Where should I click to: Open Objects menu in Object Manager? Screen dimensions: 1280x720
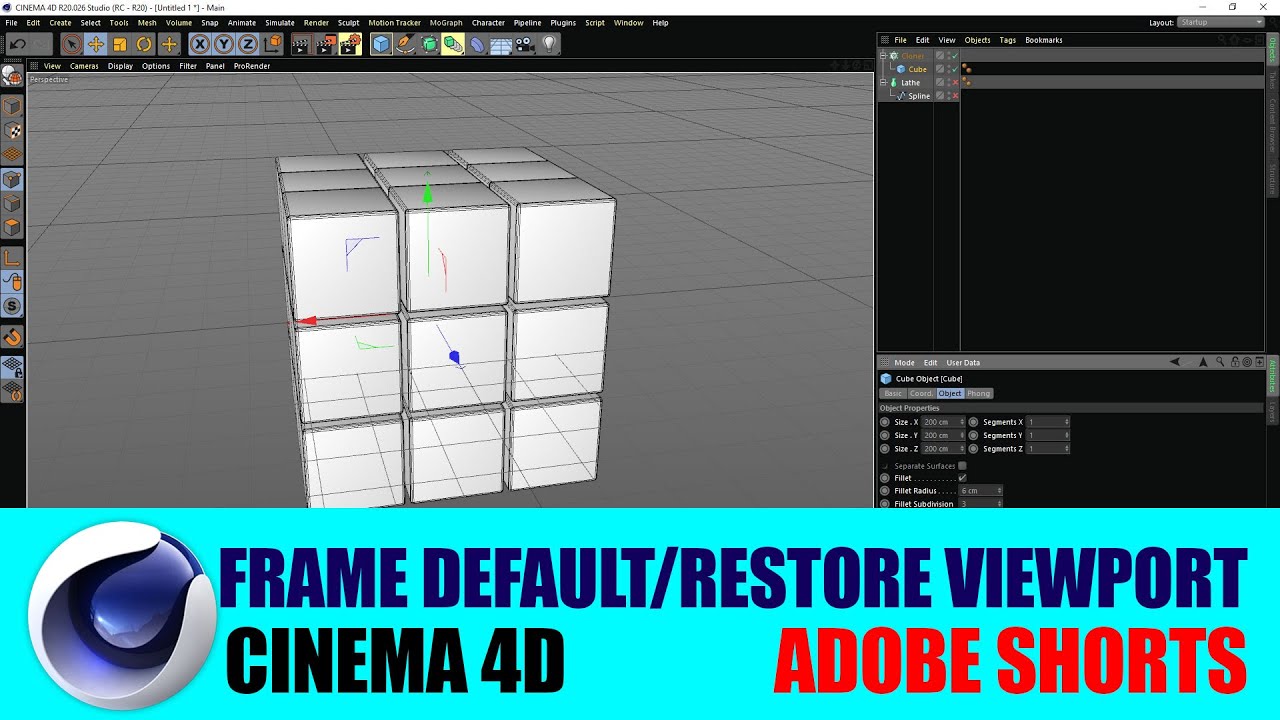(x=977, y=40)
